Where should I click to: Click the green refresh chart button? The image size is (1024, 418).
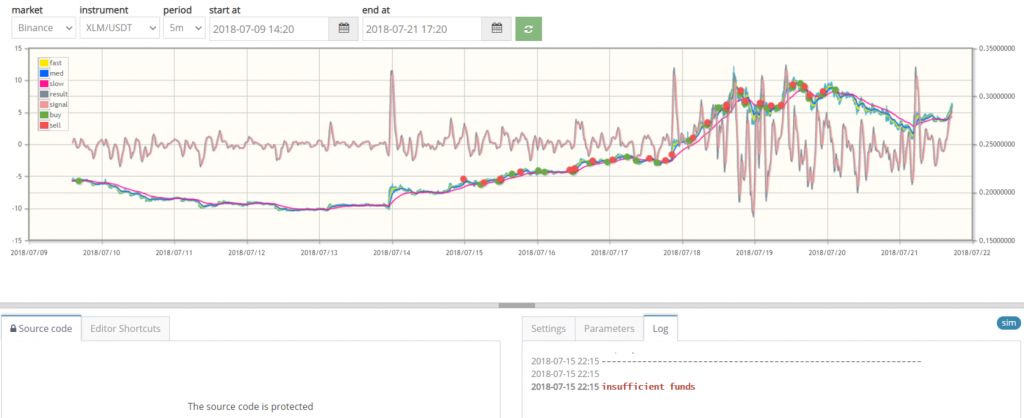click(x=529, y=29)
